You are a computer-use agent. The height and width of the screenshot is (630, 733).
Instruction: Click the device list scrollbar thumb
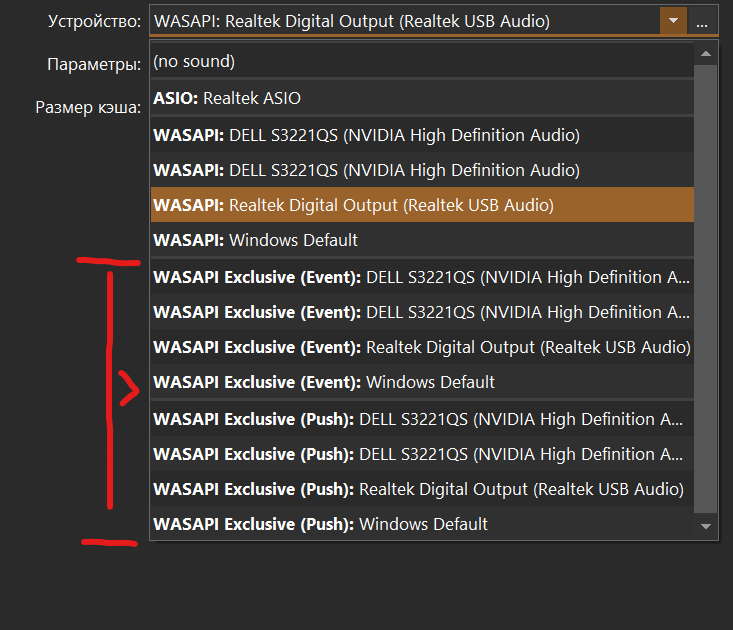[706, 289]
